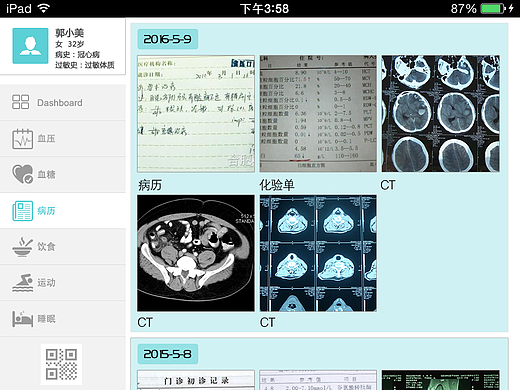Tap the QR code image

coord(61,364)
